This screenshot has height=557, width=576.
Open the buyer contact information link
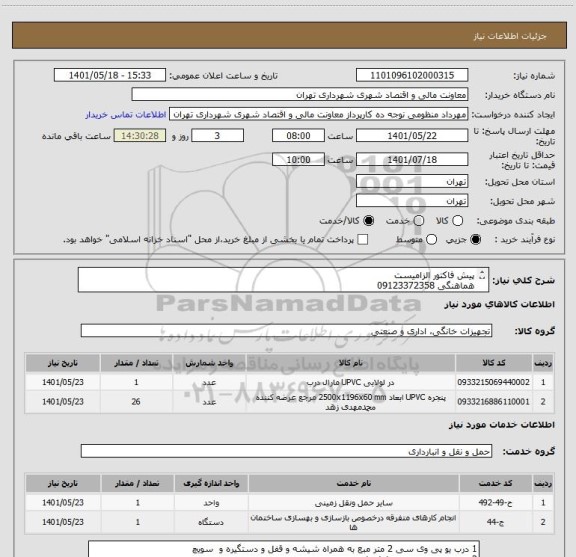coord(126,115)
